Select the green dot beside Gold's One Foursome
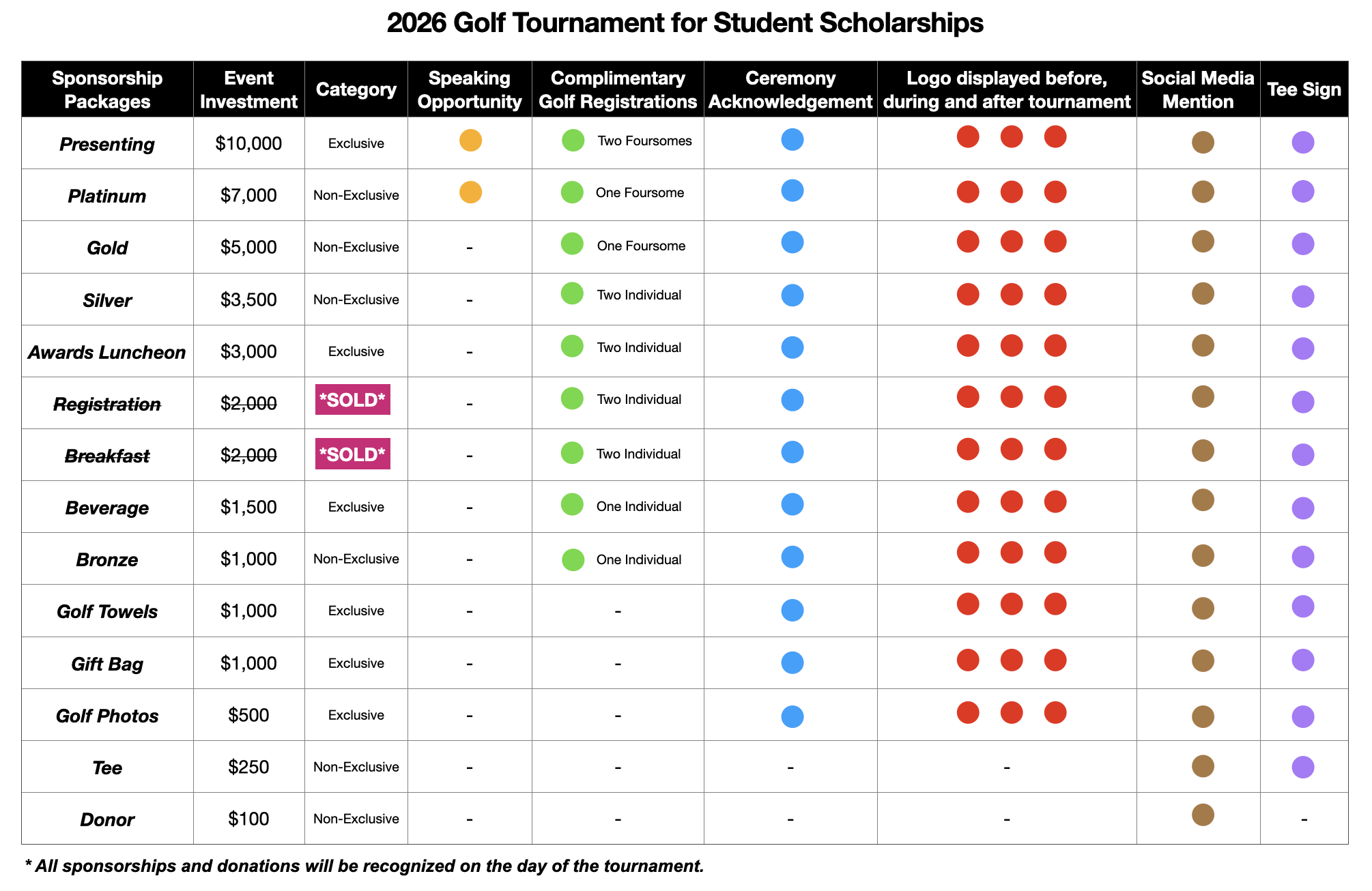The height and width of the screenshot is (891, 1372). [x=572, y=244]
